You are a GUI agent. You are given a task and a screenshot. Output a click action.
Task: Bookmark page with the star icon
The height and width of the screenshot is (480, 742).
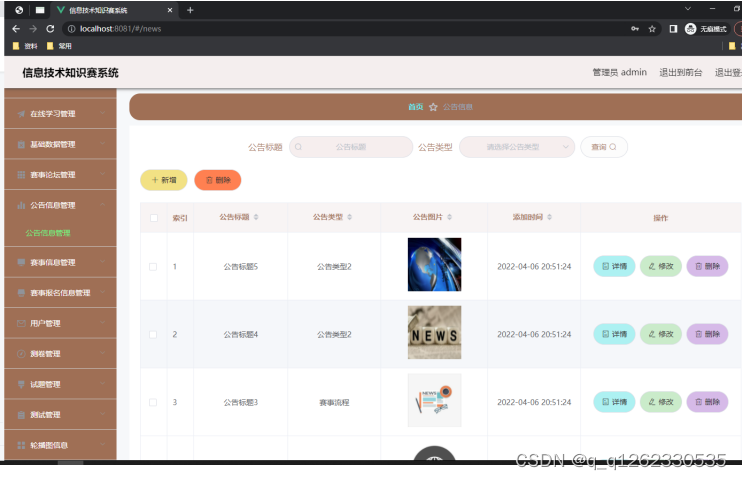652,29
